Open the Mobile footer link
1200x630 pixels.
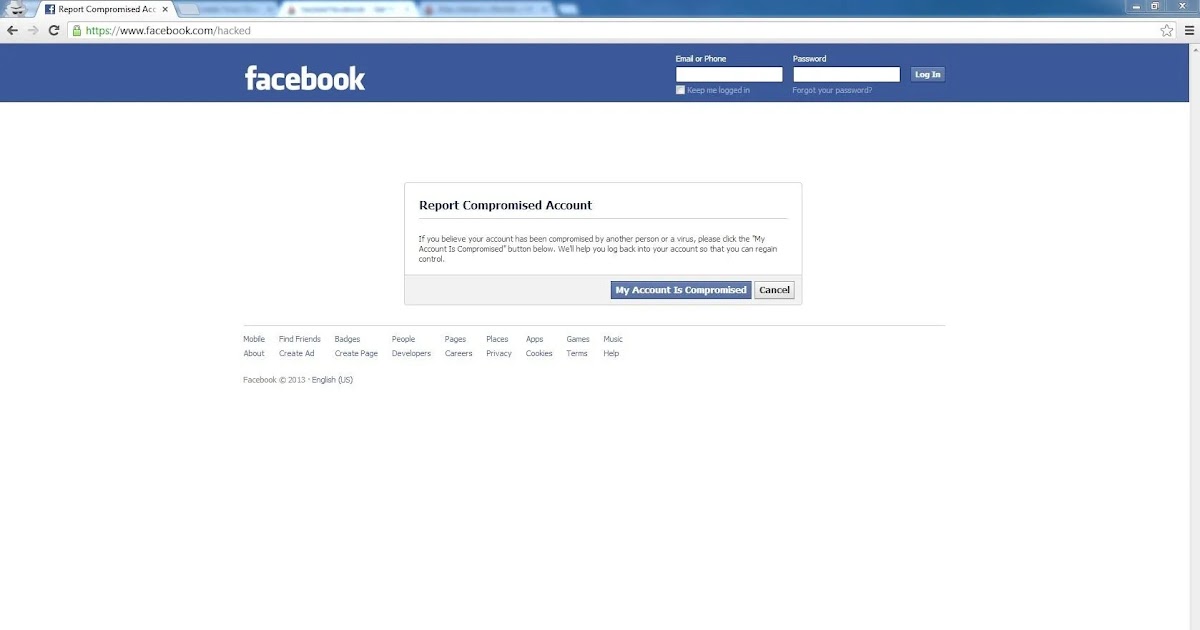pos(254,339)
